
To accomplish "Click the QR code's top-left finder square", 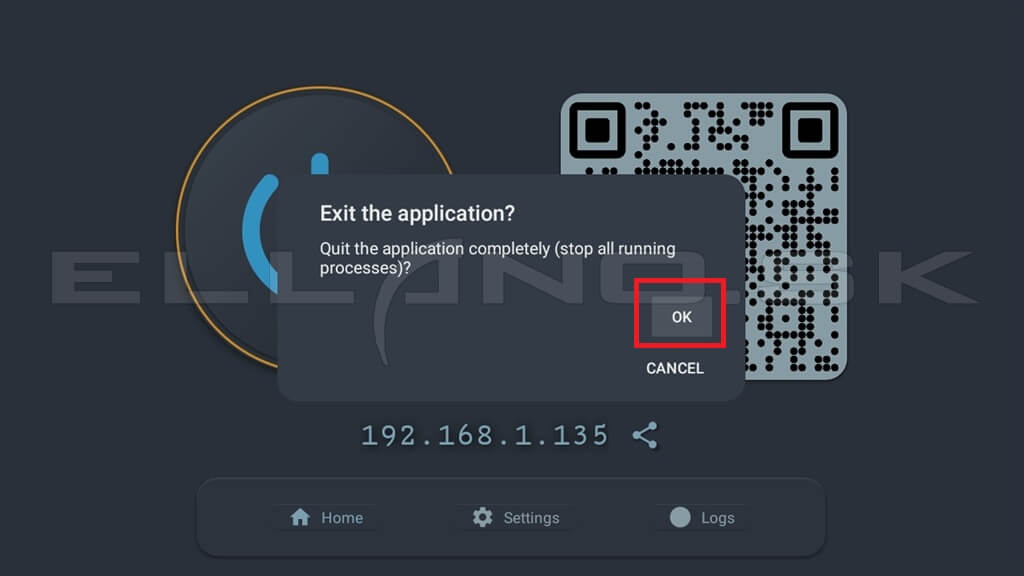I will click(597, 130).
